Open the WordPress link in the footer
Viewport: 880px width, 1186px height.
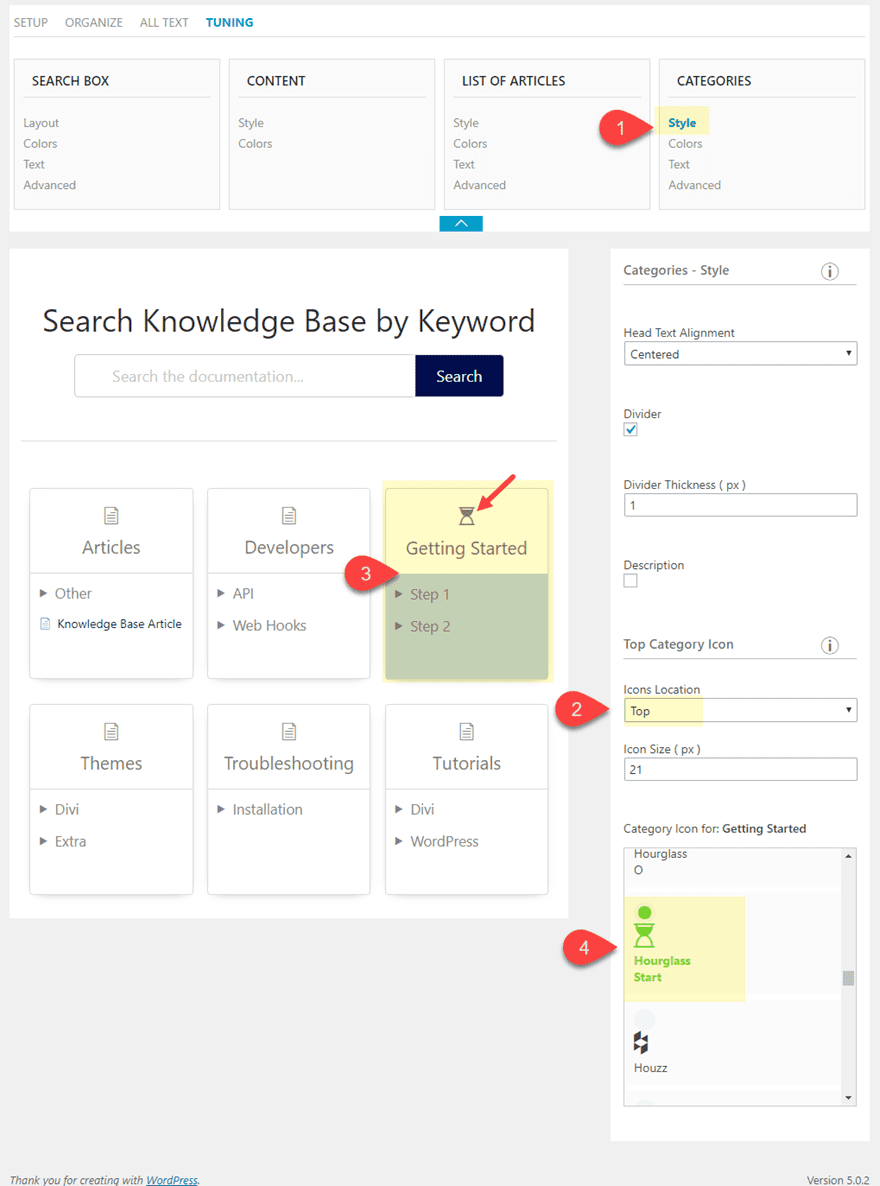171,1179
